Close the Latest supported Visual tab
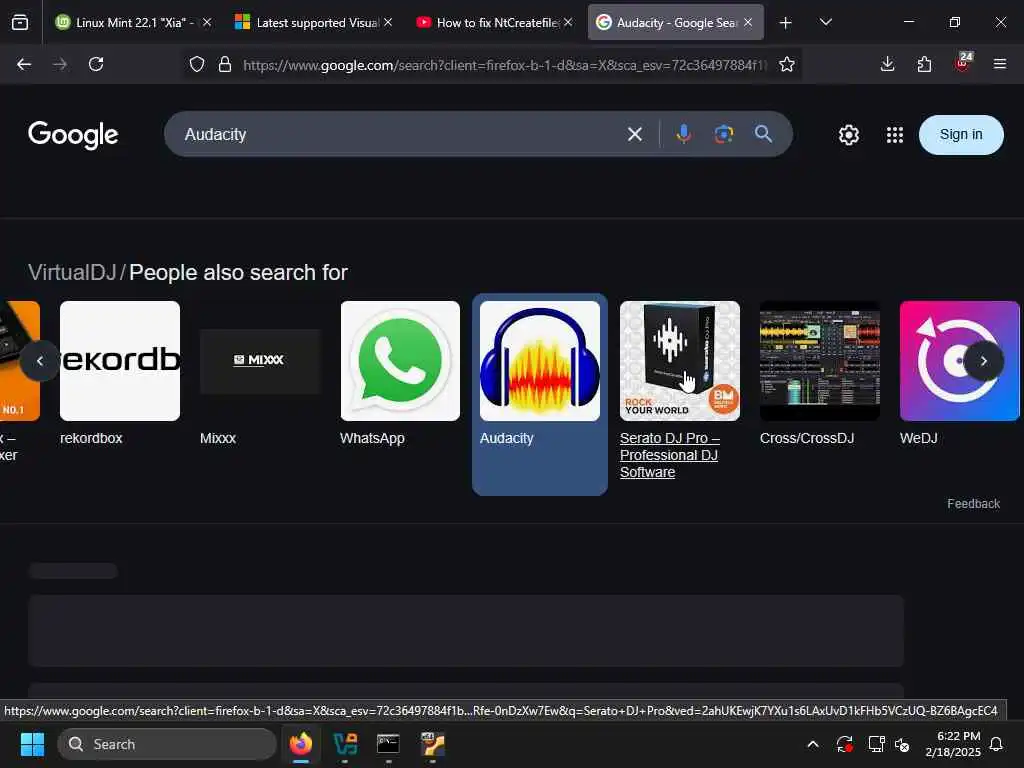1024x768 pixels. 388,22
